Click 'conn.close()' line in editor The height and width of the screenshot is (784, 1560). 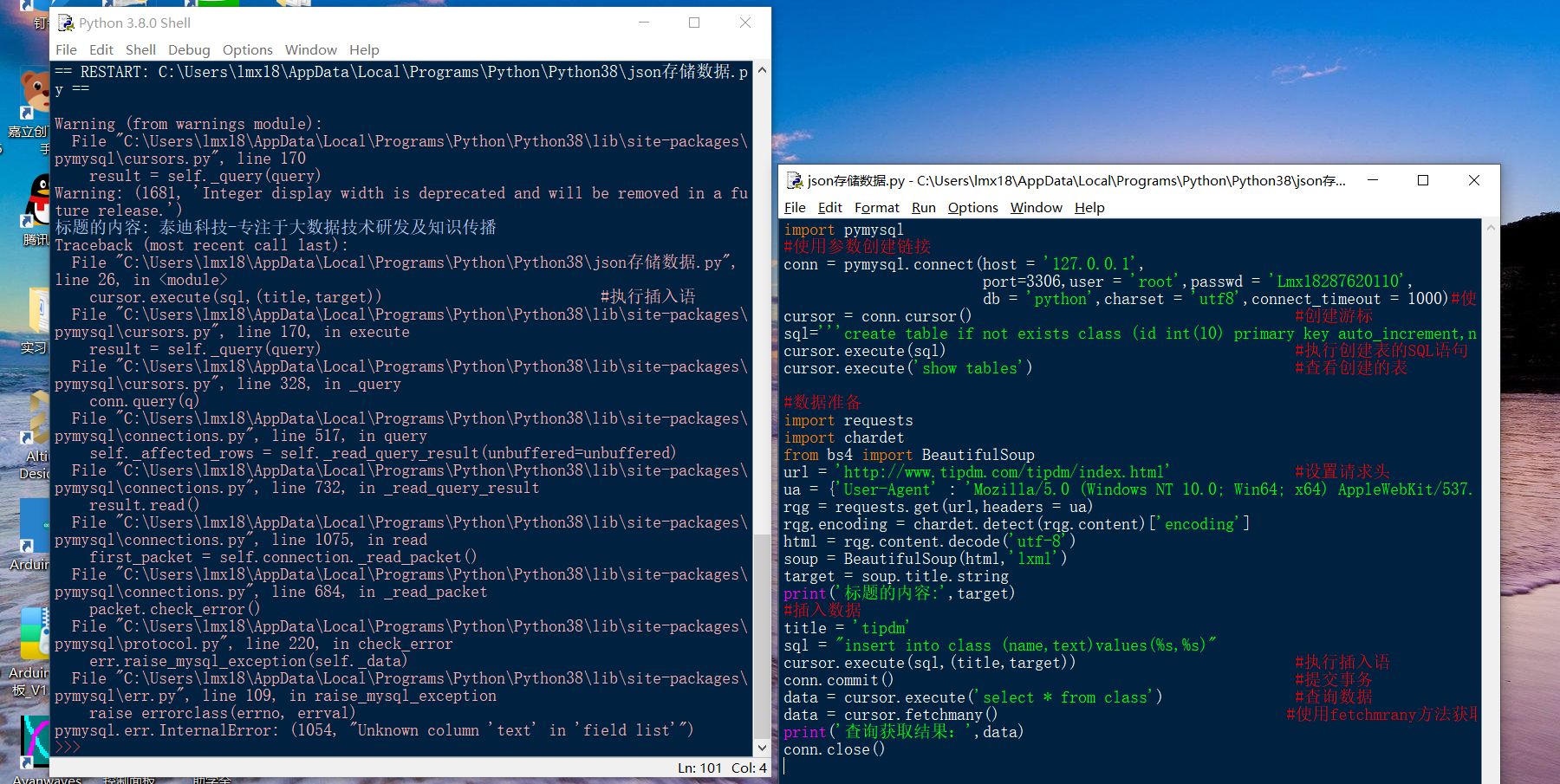tap(835, 749)
